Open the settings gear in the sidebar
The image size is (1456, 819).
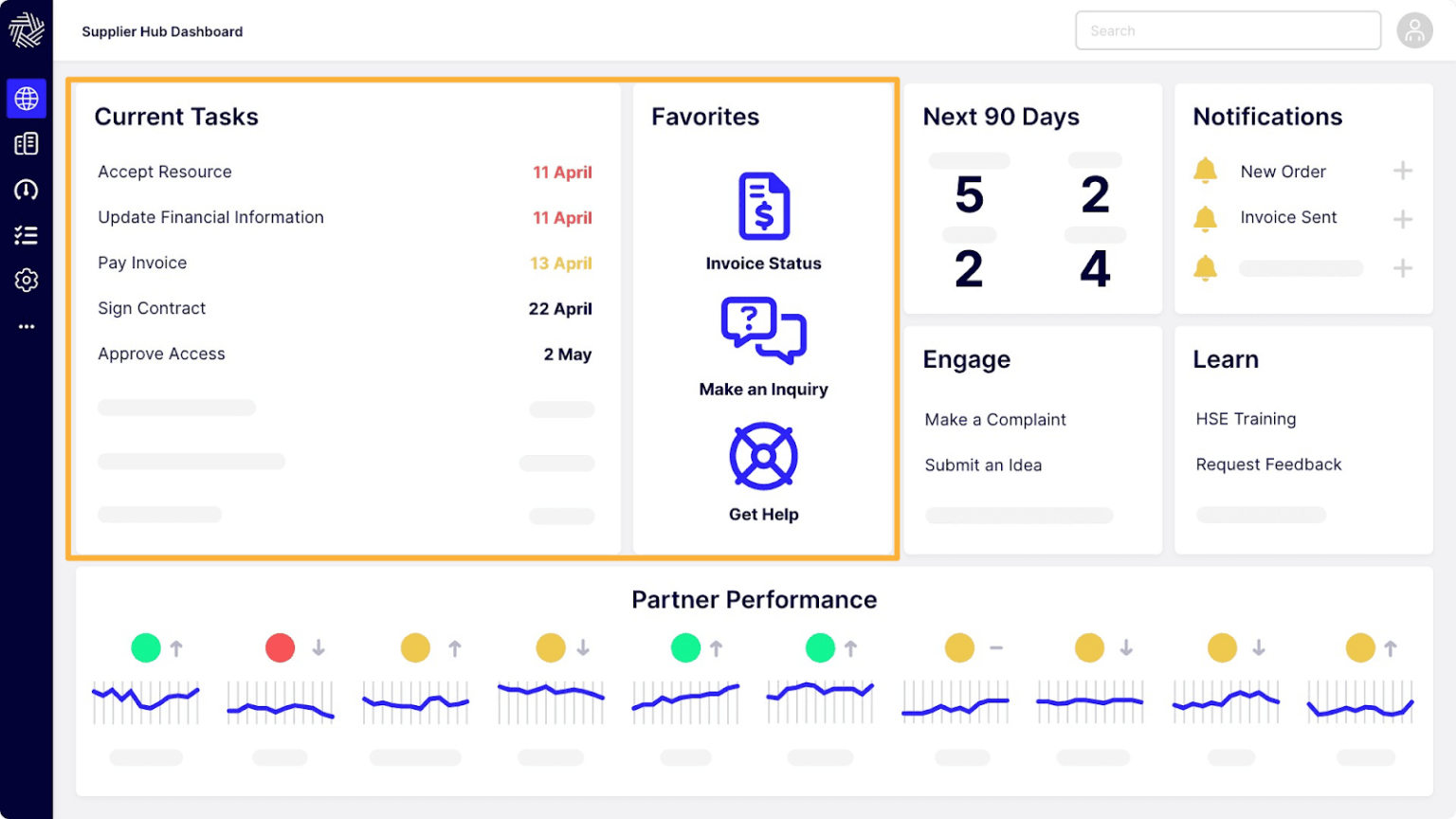(x=27, y=281)
